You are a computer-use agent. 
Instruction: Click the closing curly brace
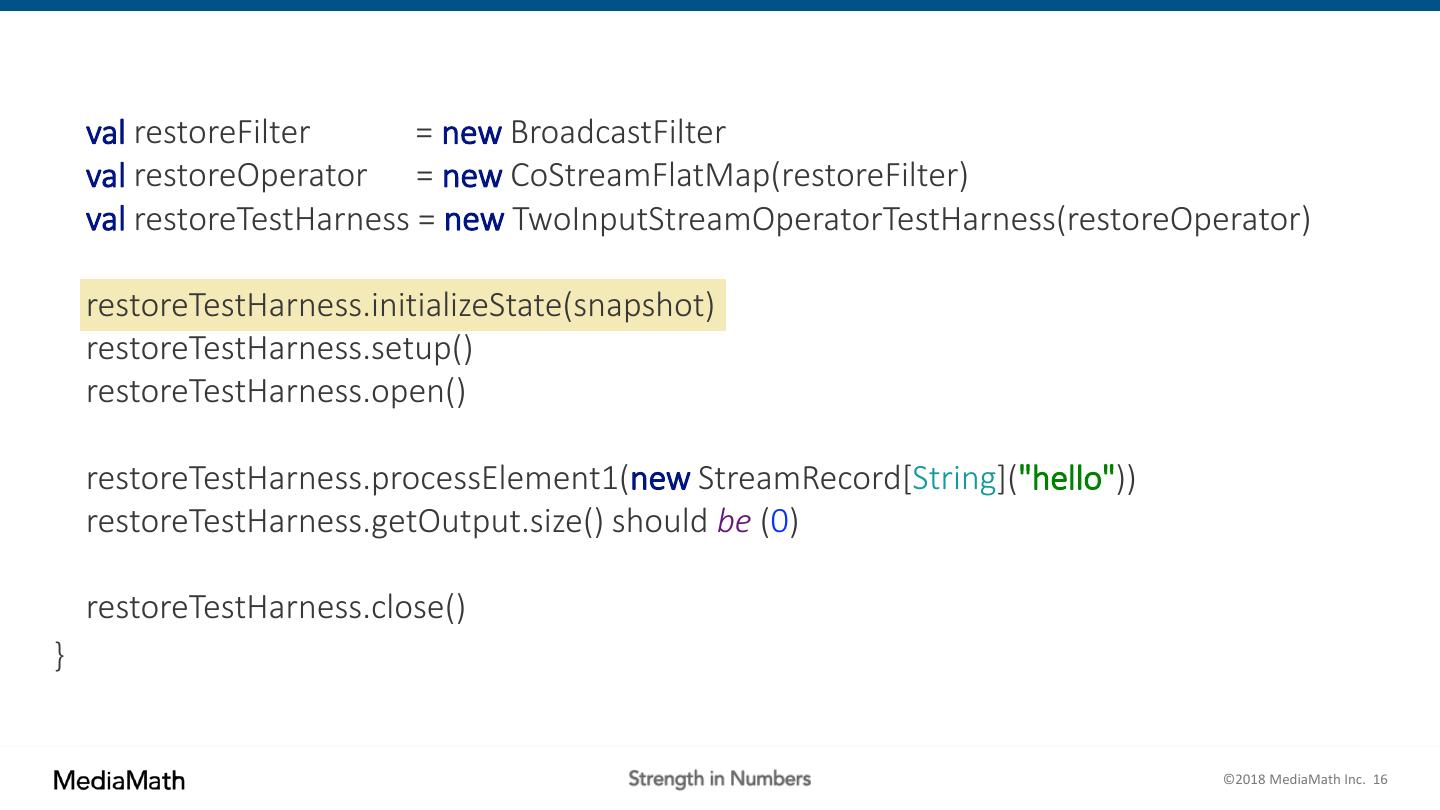pos(60,655)
